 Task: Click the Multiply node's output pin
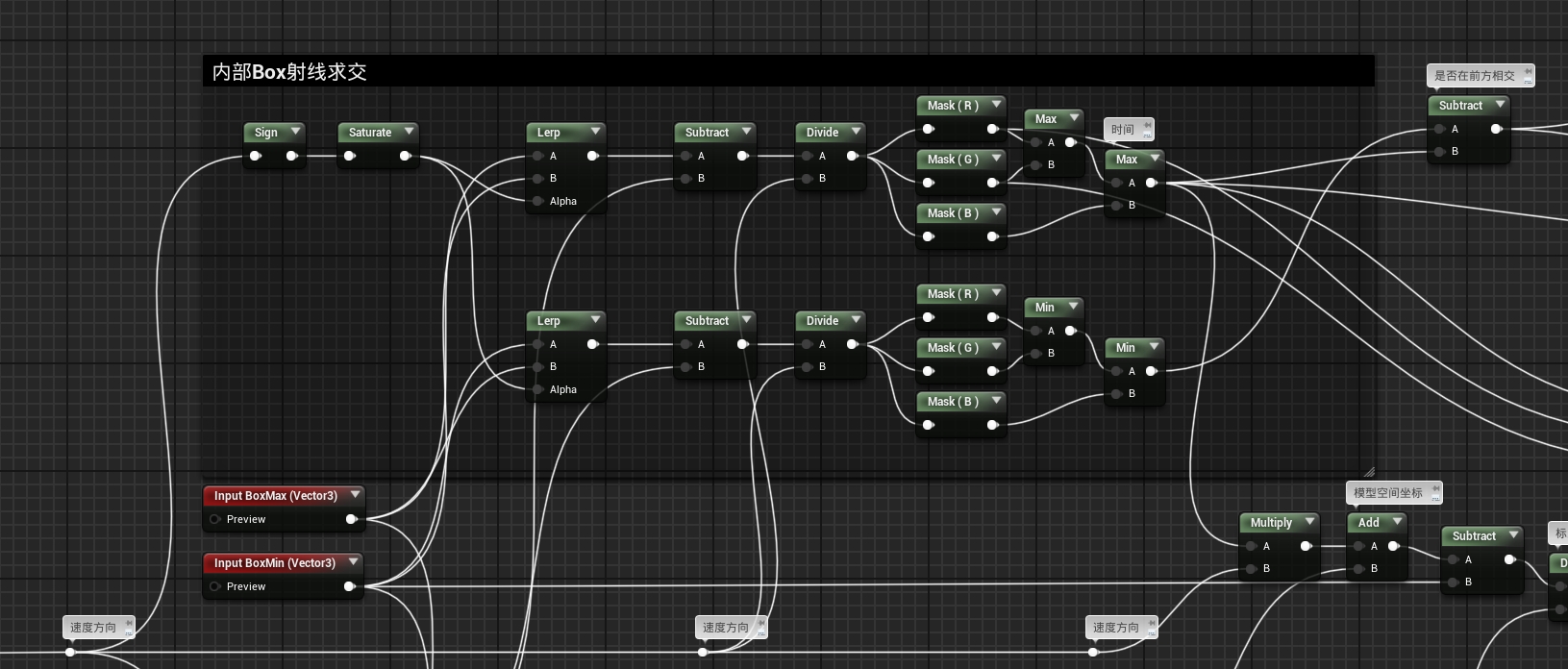click(1306, 546)
